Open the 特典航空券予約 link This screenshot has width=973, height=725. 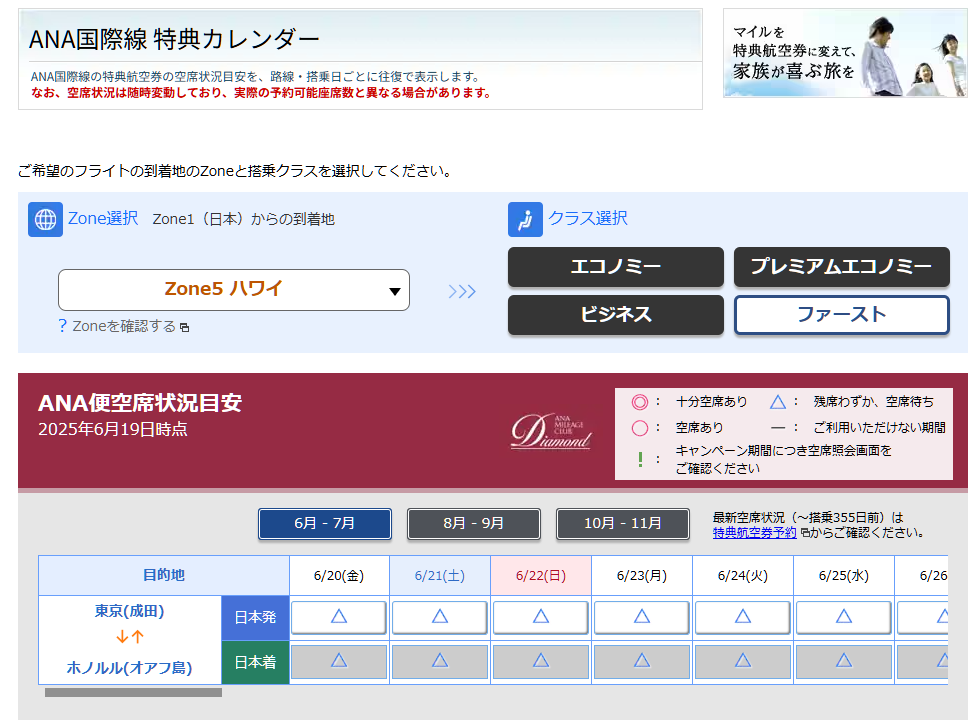755,533
